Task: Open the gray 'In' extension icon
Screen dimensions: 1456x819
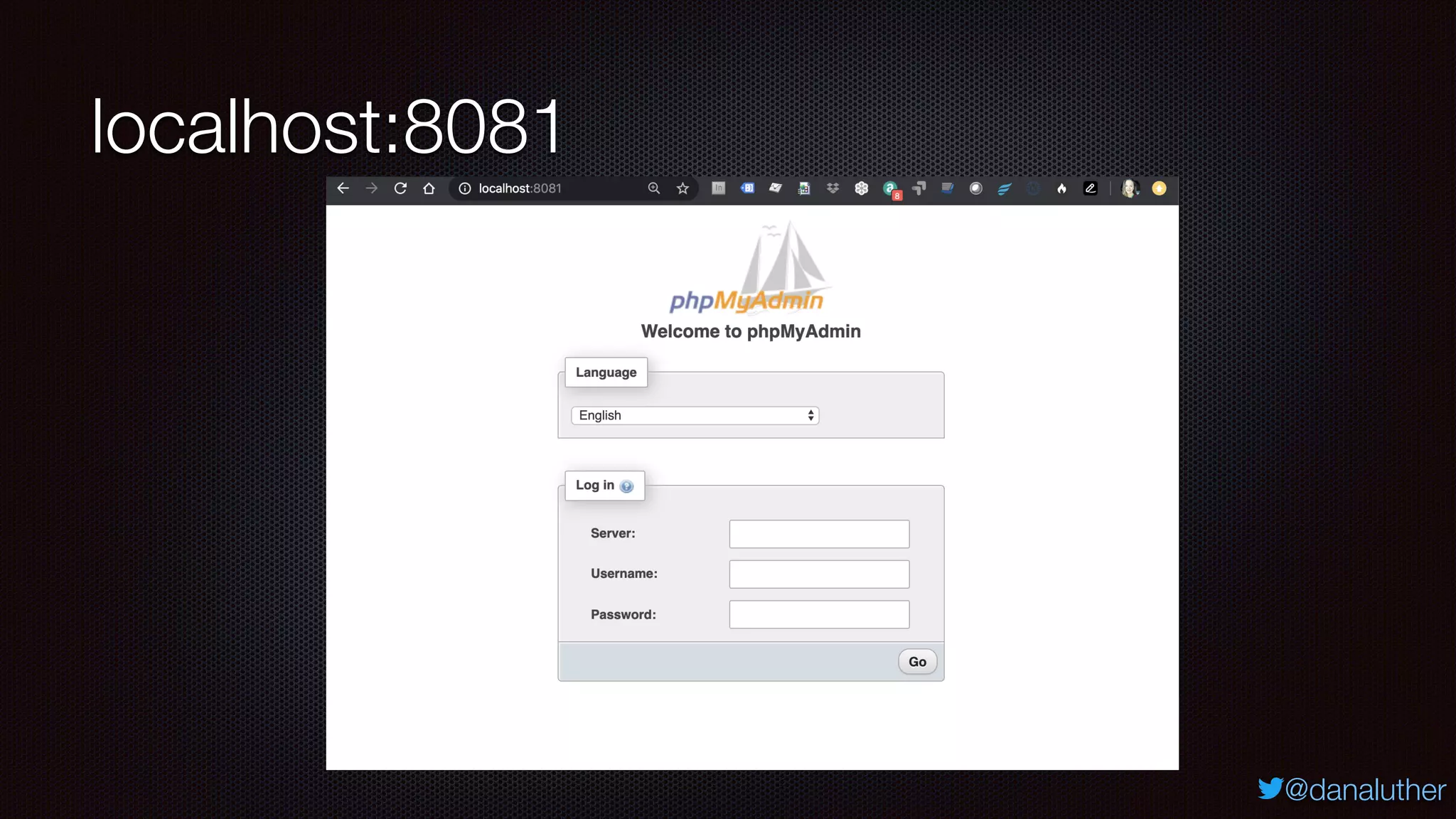Action: click(719, 188)
